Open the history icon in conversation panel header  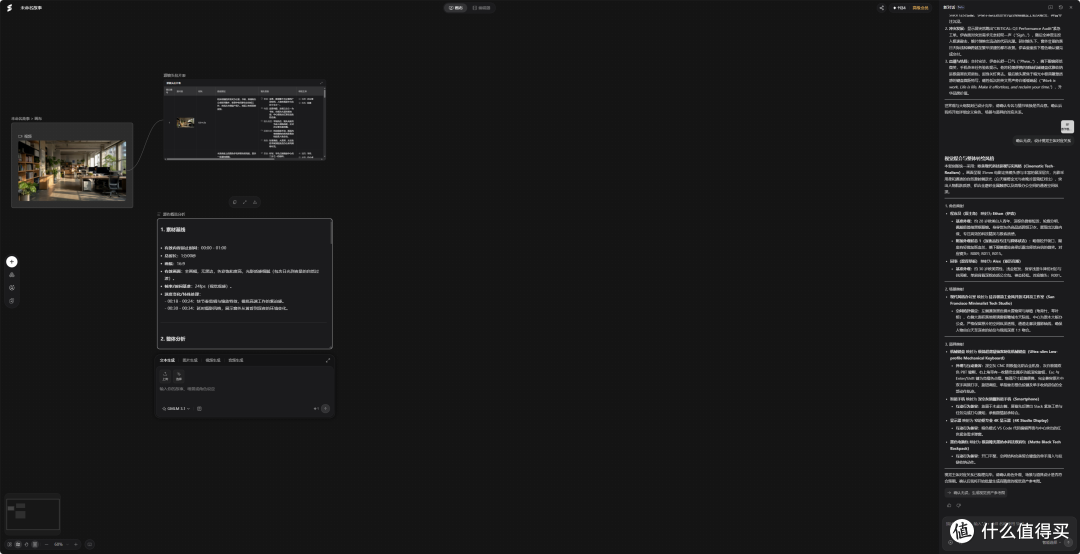click(x=1060, y=8)
